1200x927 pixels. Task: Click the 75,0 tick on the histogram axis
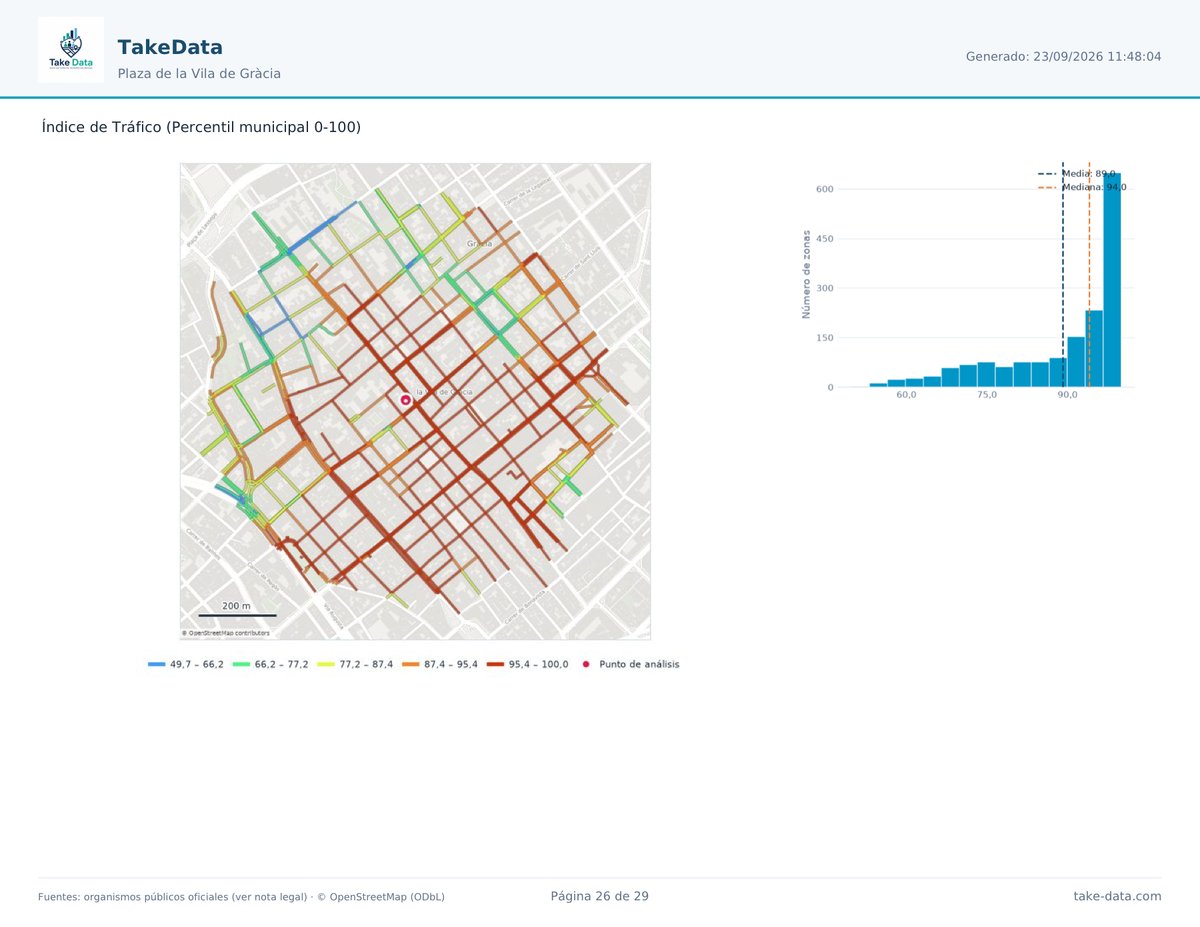pos(987,395)
